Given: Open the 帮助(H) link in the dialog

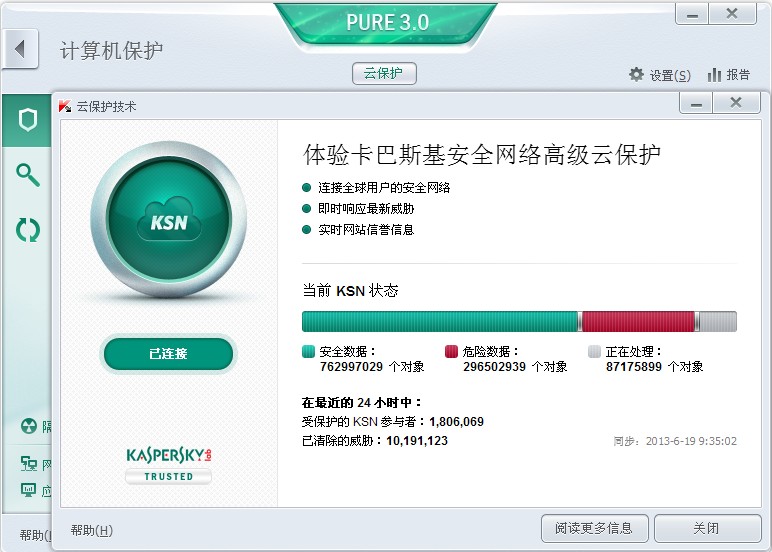Looking at the screenshot, I should click(x=92, y=530).
